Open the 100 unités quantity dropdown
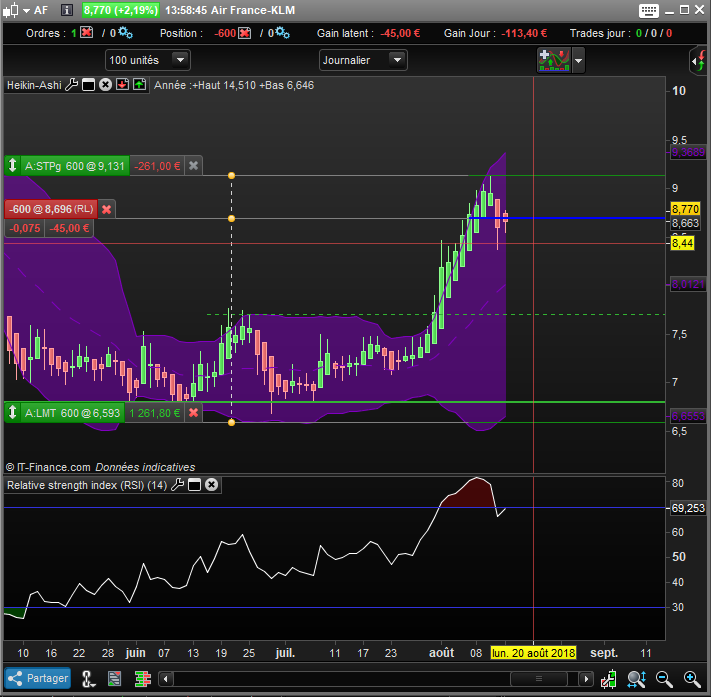711x697 pixels. coord(148,60)
